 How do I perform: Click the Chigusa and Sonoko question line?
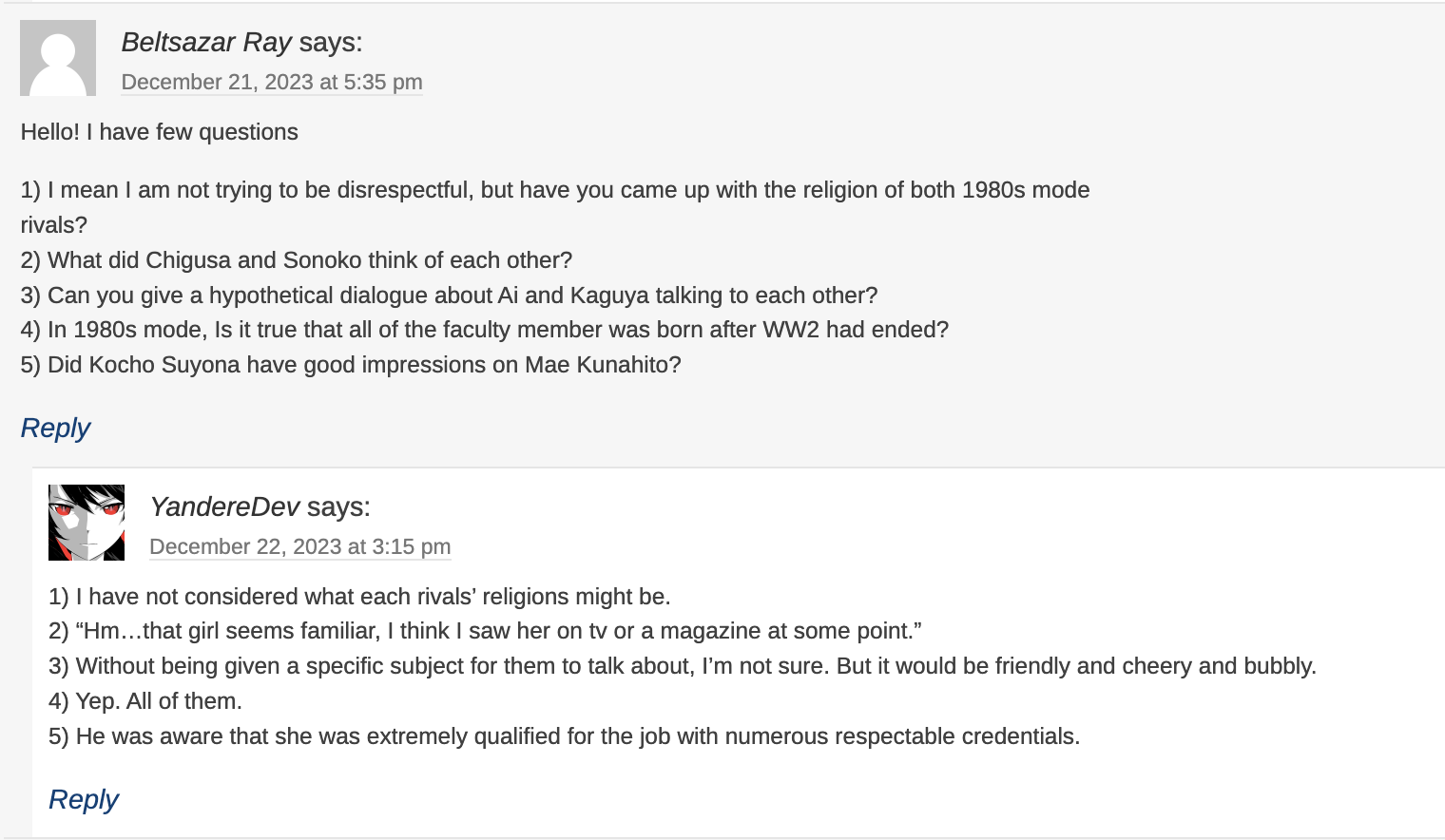tap(297, 260)
